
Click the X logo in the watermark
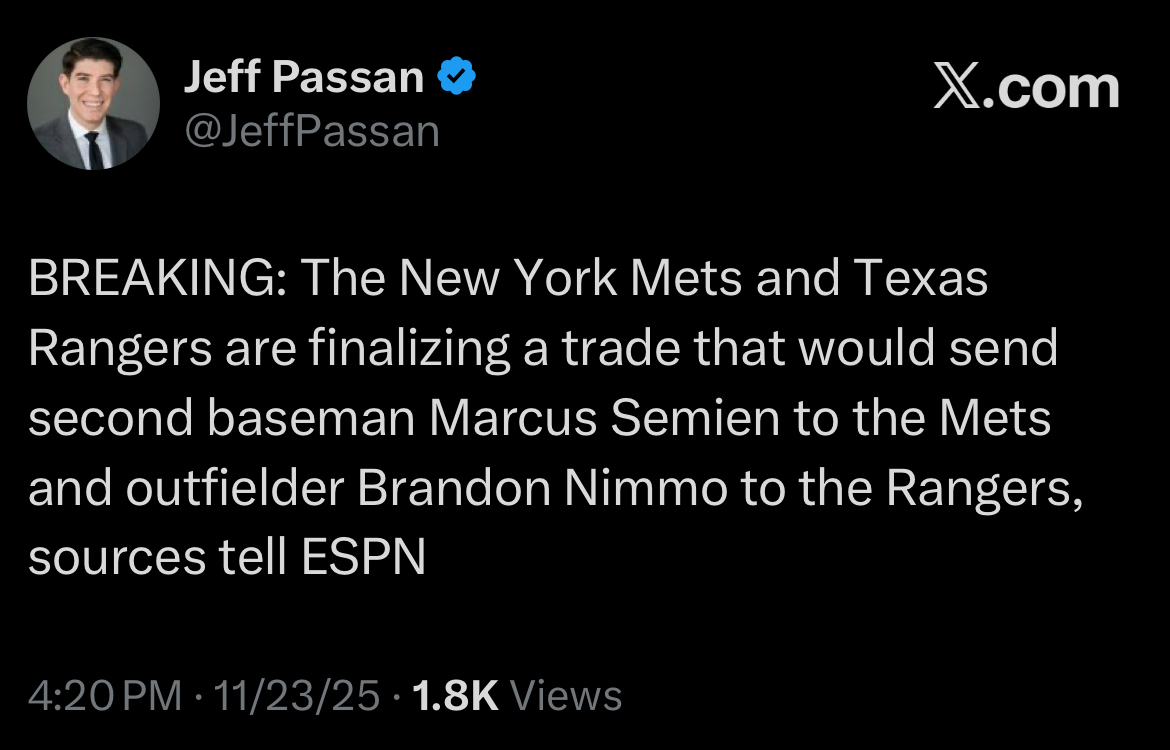click(960, 88)
